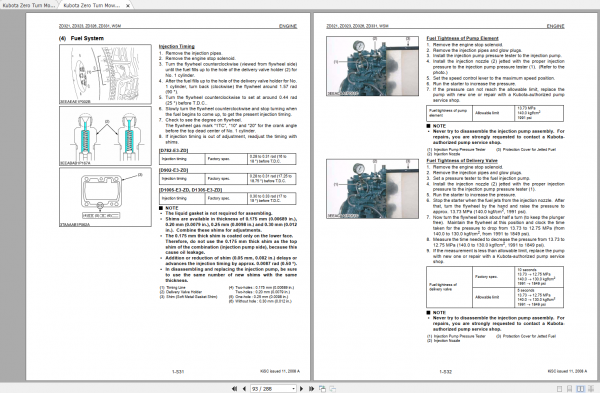Go to the next page
This screenshot has width=600, height=393.
tap(302, 388)
